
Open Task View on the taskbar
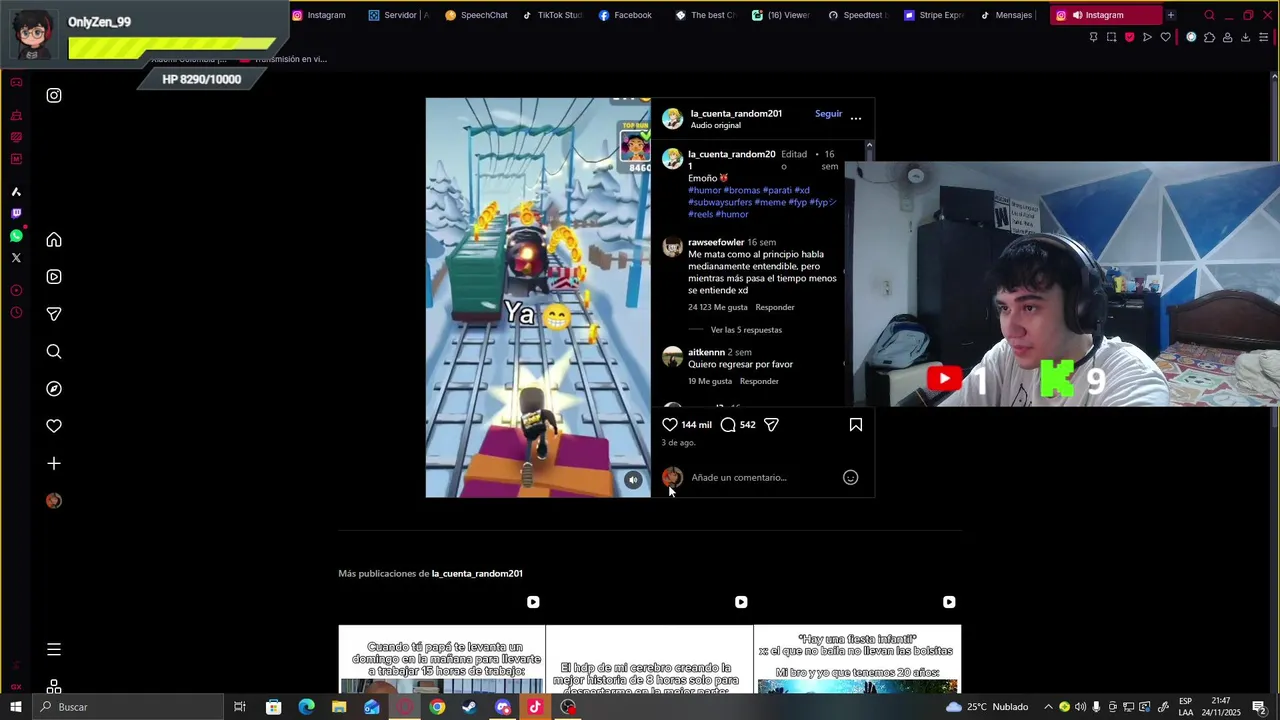coord(240,707)
